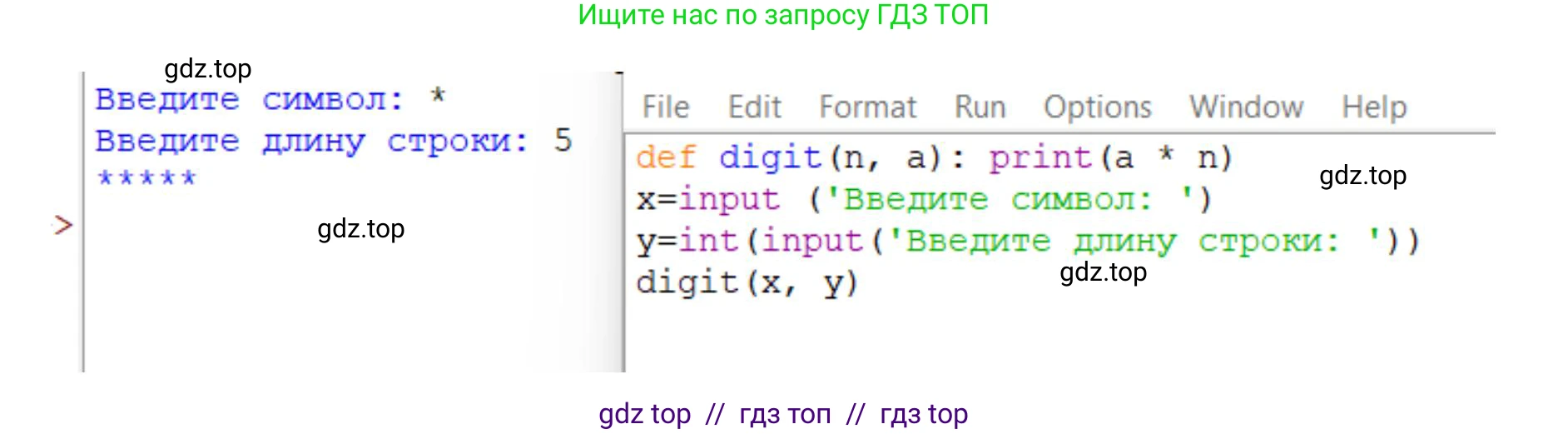Open the Format menu

tap(867, 107)
